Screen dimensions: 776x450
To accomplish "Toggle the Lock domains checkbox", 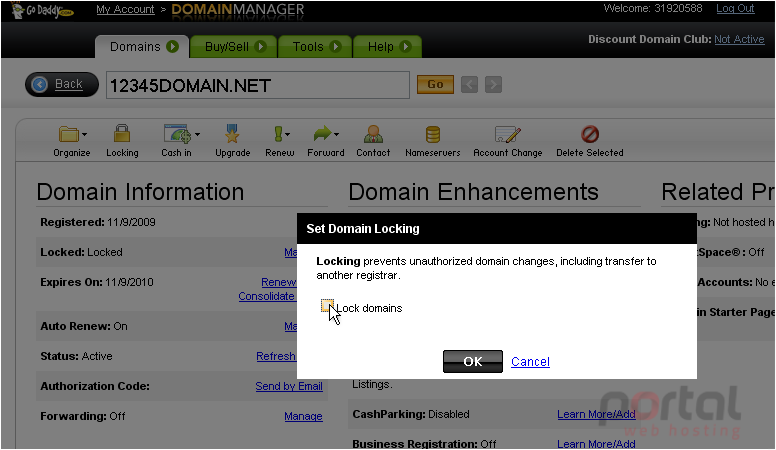I will [327, 306].
